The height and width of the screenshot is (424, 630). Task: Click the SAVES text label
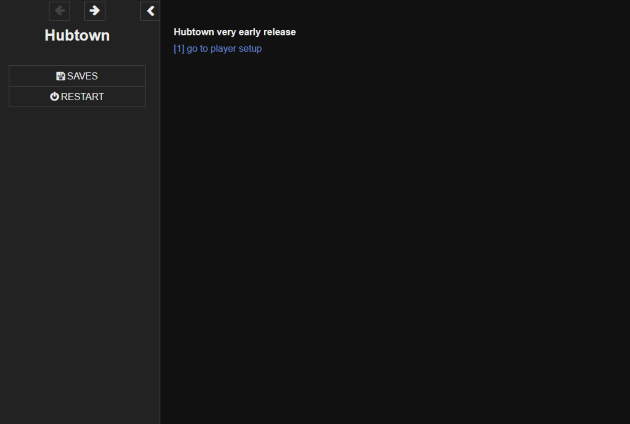tap(82, 76)
